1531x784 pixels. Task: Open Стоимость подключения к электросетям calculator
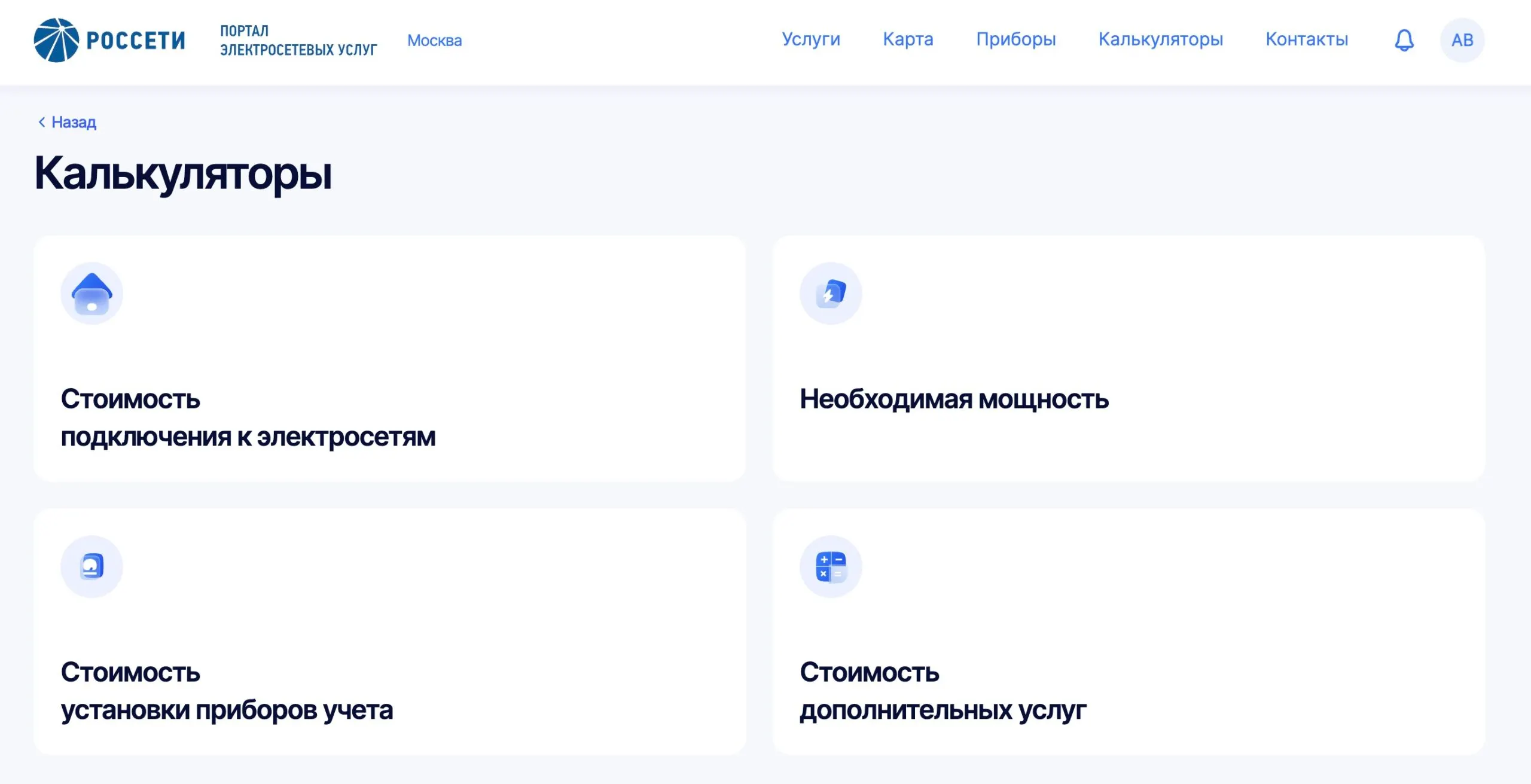(248, 417)
